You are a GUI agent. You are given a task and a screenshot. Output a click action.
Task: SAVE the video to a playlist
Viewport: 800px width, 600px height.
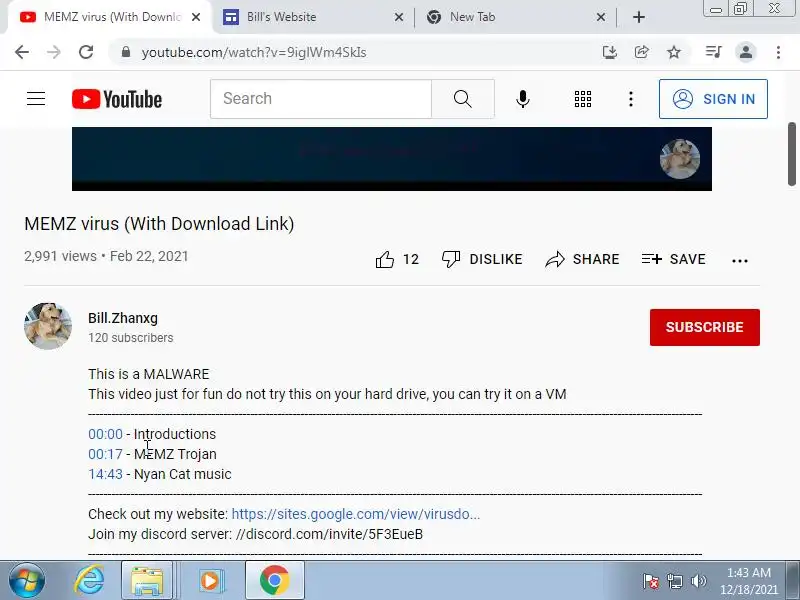[x=673, y=259]
